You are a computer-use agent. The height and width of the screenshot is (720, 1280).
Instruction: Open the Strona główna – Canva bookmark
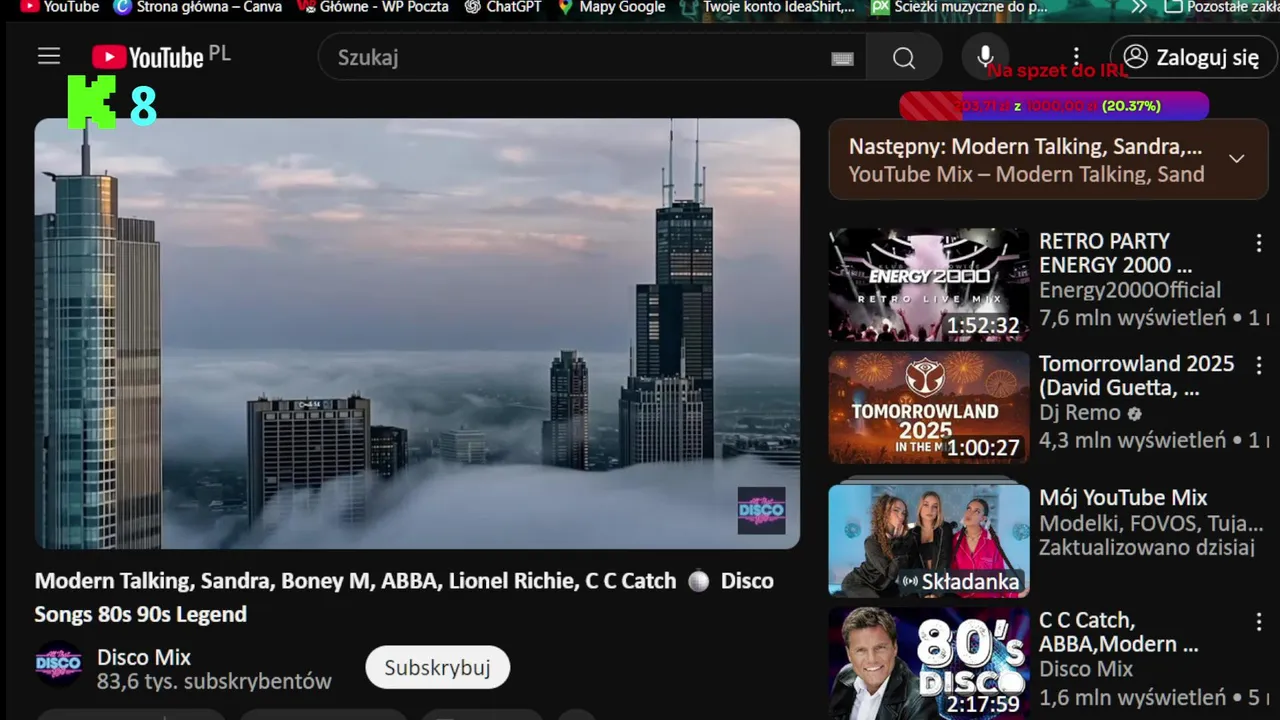click(198, 7)
